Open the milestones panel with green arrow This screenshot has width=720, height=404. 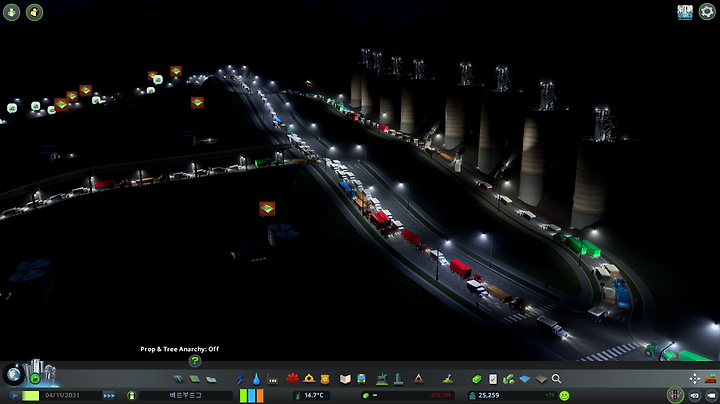pyautogui.click(x=35, y=379)
